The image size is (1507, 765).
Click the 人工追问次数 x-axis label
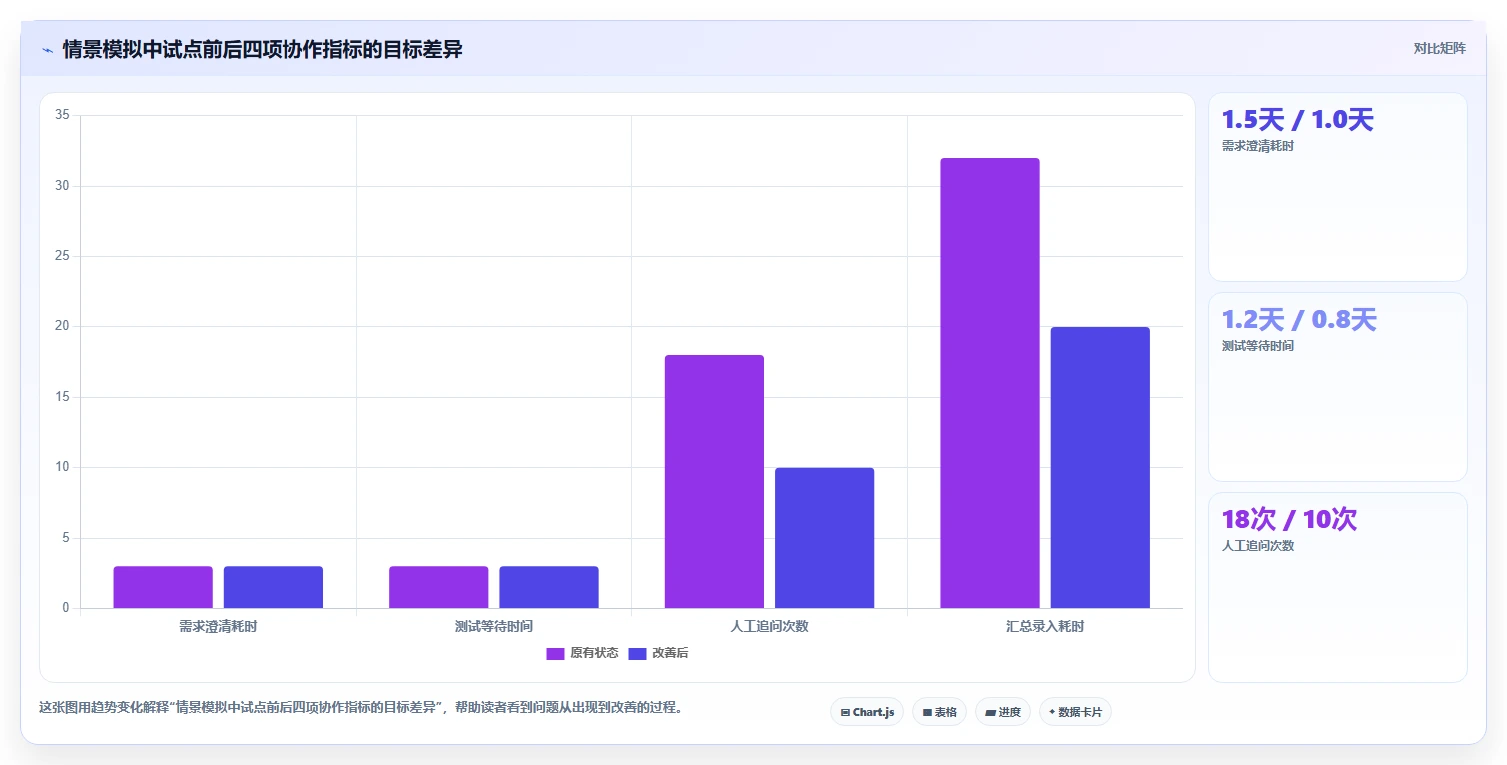[769, 627]
